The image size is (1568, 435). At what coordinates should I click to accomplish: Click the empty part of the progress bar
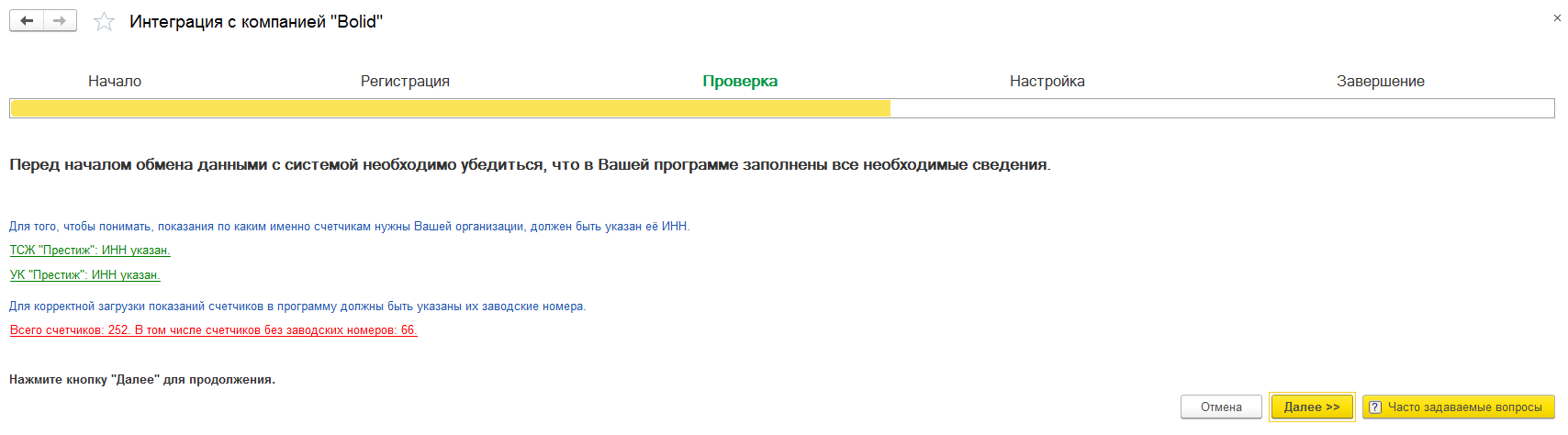[1222, 108]
